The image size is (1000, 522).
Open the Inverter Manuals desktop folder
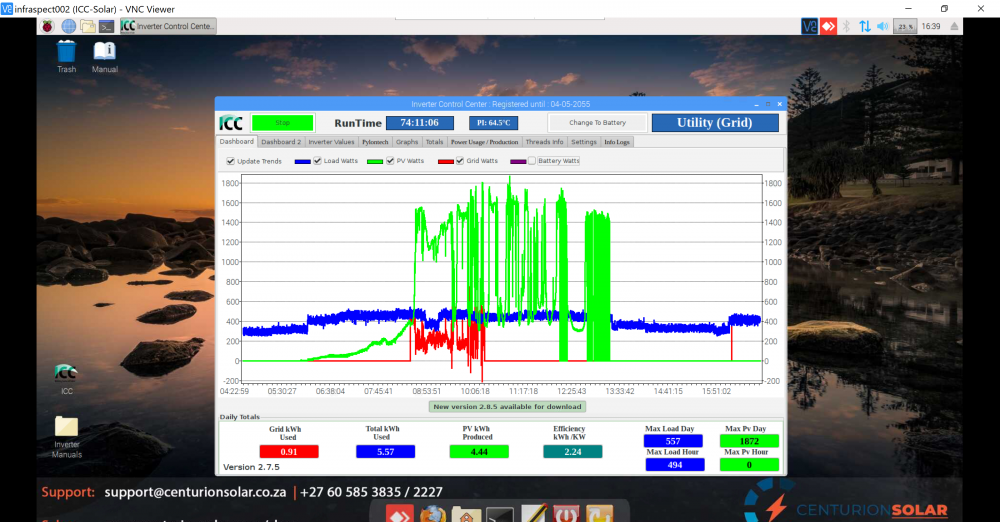[66, 437]
